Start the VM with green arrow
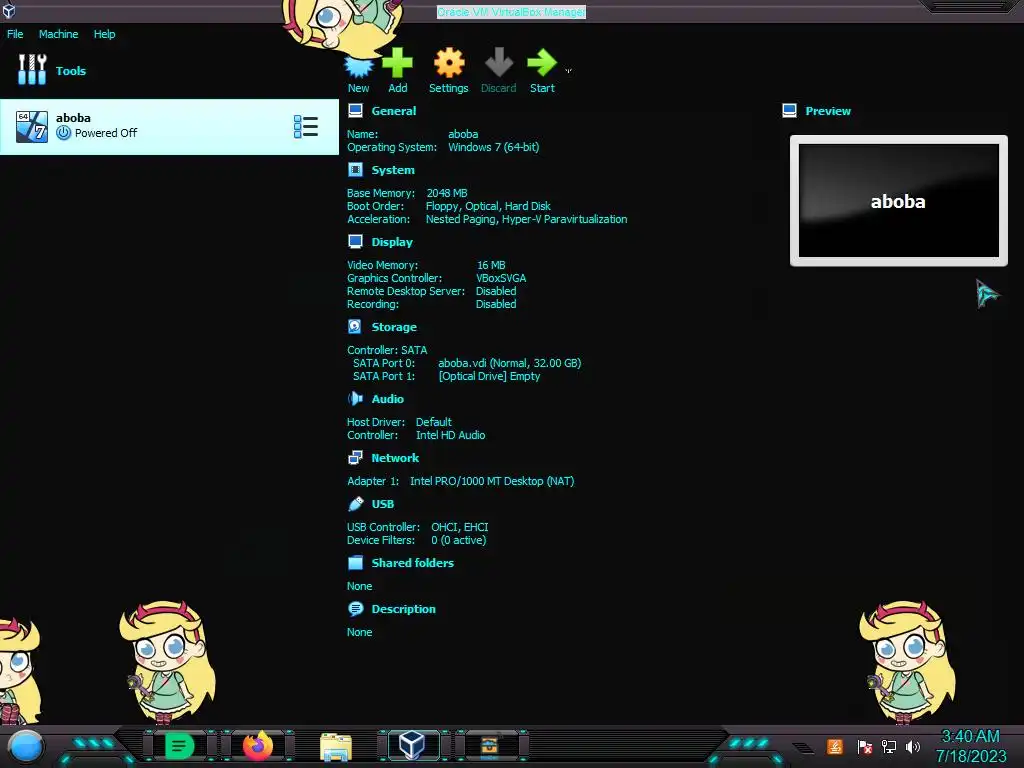This screenshot has width=1024, height=768. point(542,63)
